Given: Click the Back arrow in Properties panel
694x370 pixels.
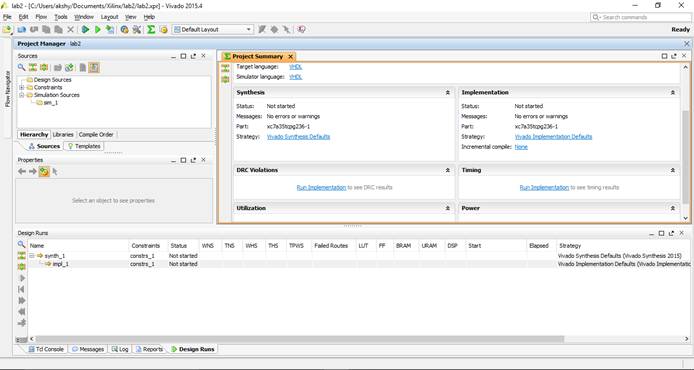Looking at the screenshot, I should (x=22, y=171).
